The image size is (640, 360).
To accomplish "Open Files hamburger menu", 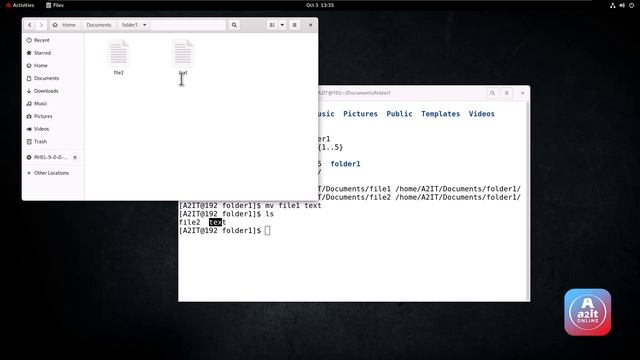I will (x=295, y=25).
